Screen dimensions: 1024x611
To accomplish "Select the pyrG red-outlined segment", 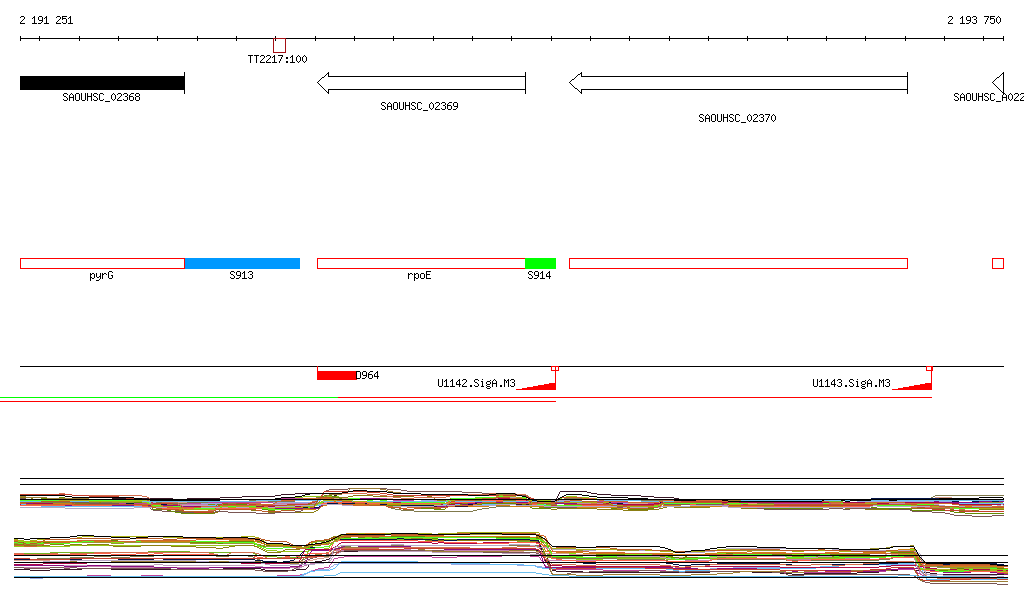I will [x=102, y=263].
